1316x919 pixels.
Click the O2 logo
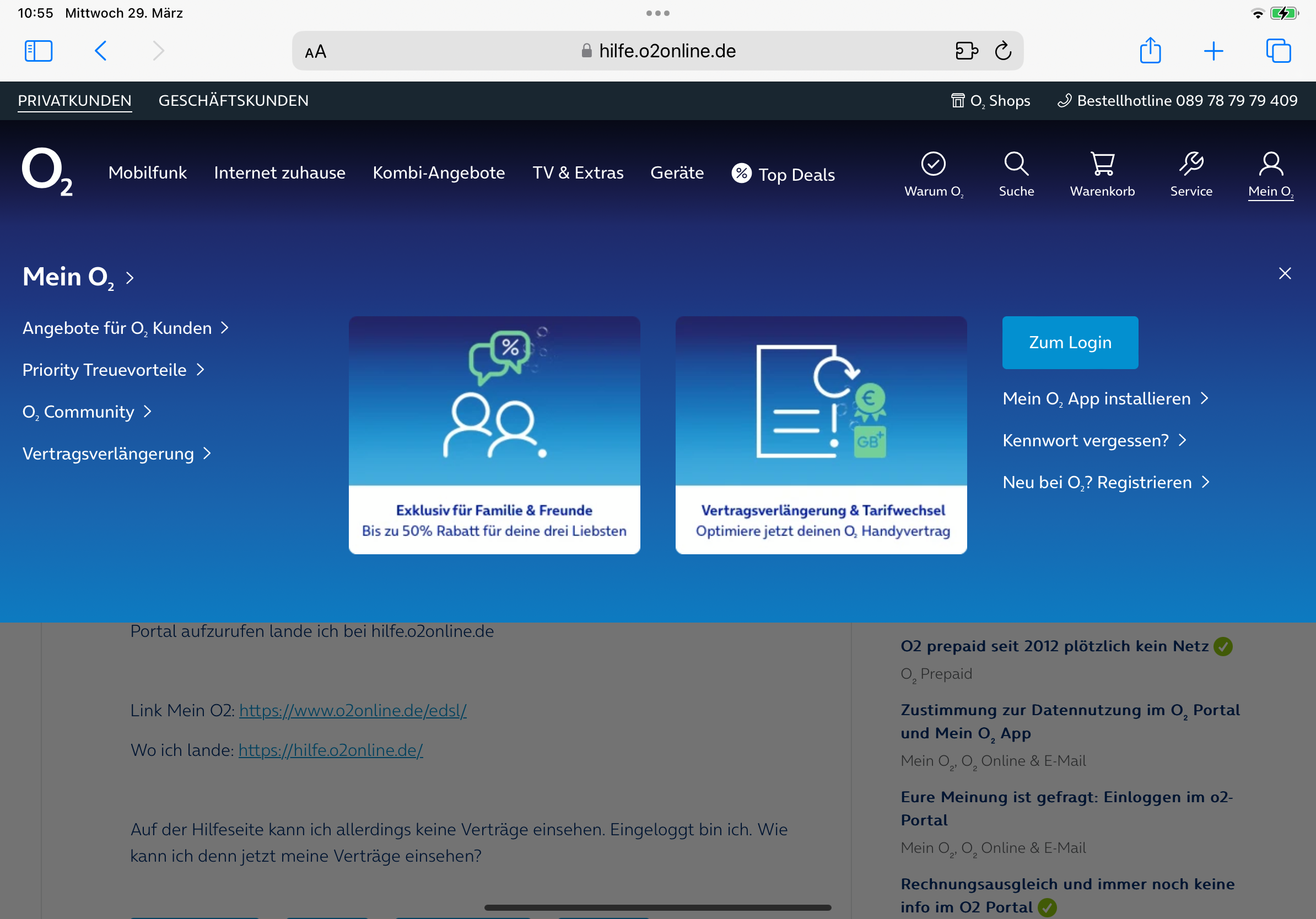coord(47,172)
